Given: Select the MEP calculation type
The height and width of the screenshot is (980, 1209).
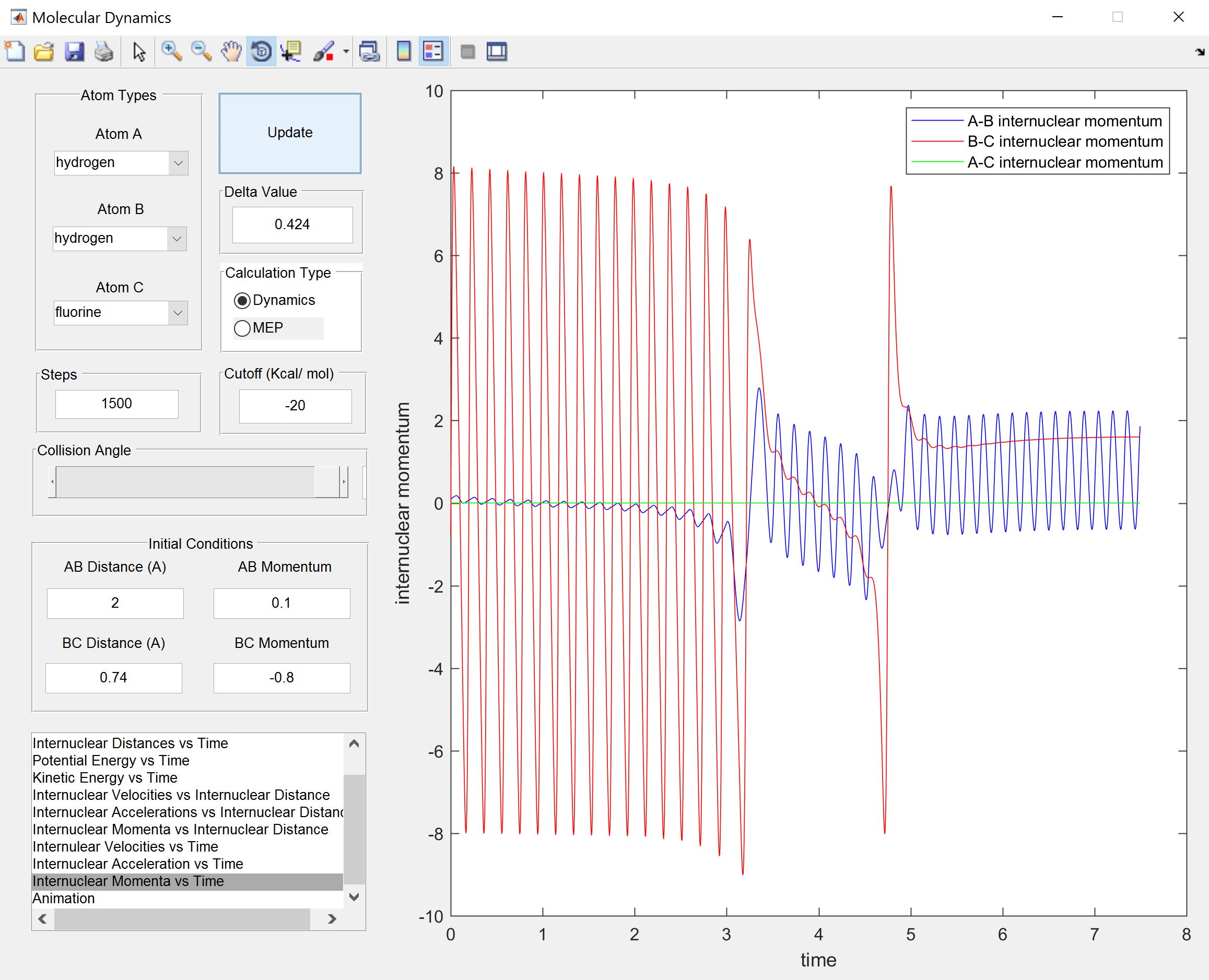Looking at the screenshot, I should point(242,328).
